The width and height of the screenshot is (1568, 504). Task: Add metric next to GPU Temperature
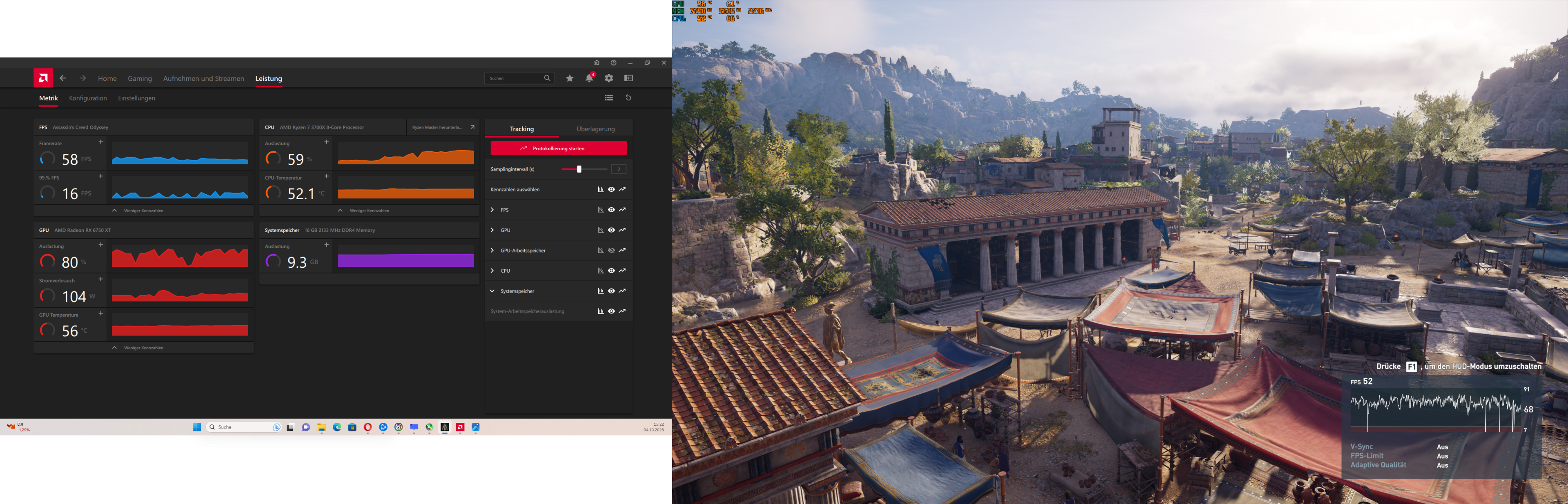(101, 313)
